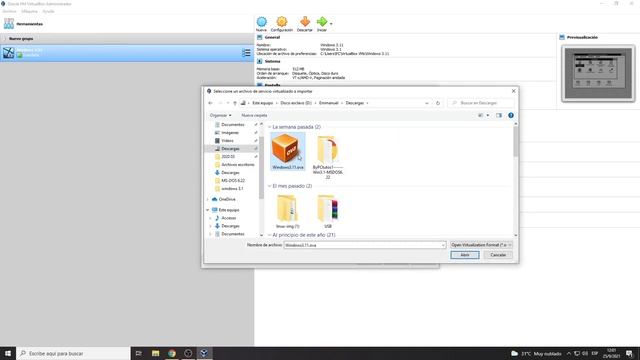Click the General section header
The image size is (640, 360).
point(272,37)
